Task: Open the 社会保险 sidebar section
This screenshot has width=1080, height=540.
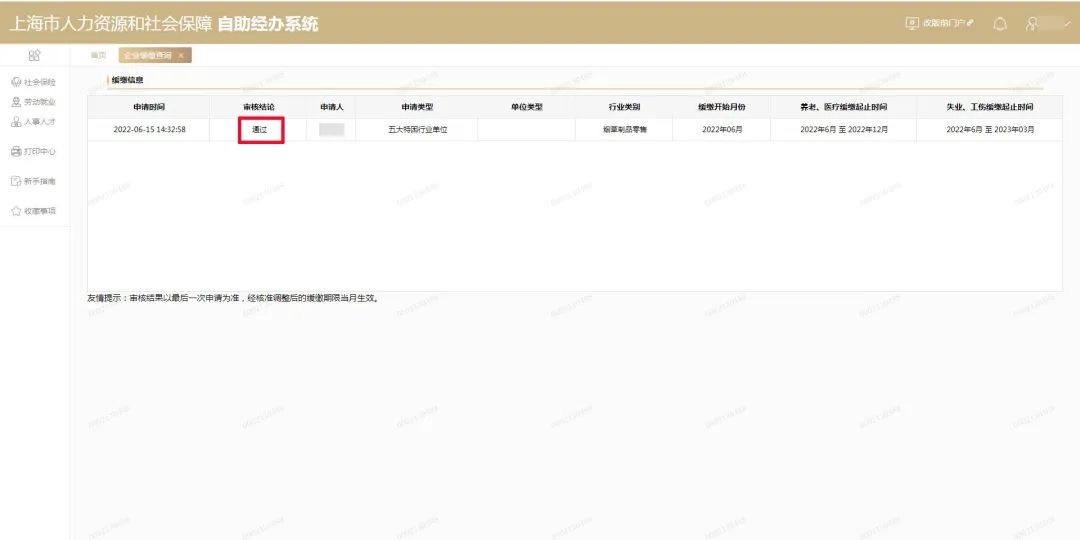Action: (x=34, y=82)
